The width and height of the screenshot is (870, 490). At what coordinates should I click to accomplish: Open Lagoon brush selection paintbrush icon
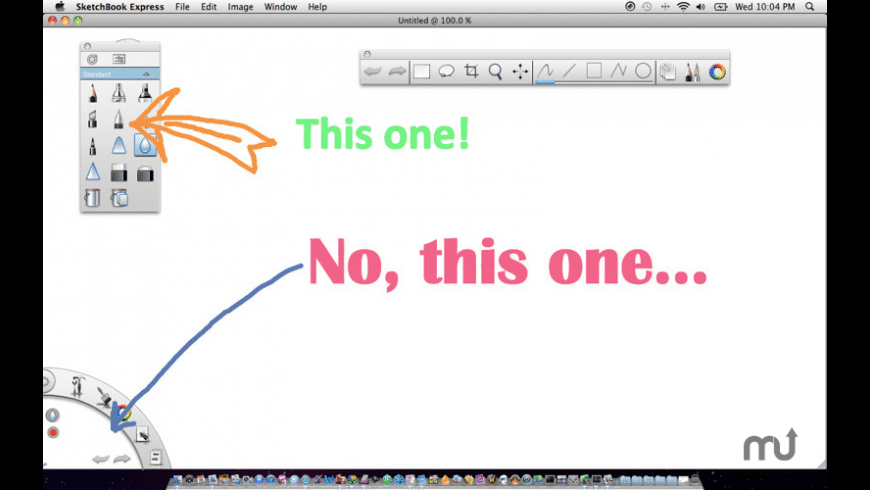(x=104, y=397)
